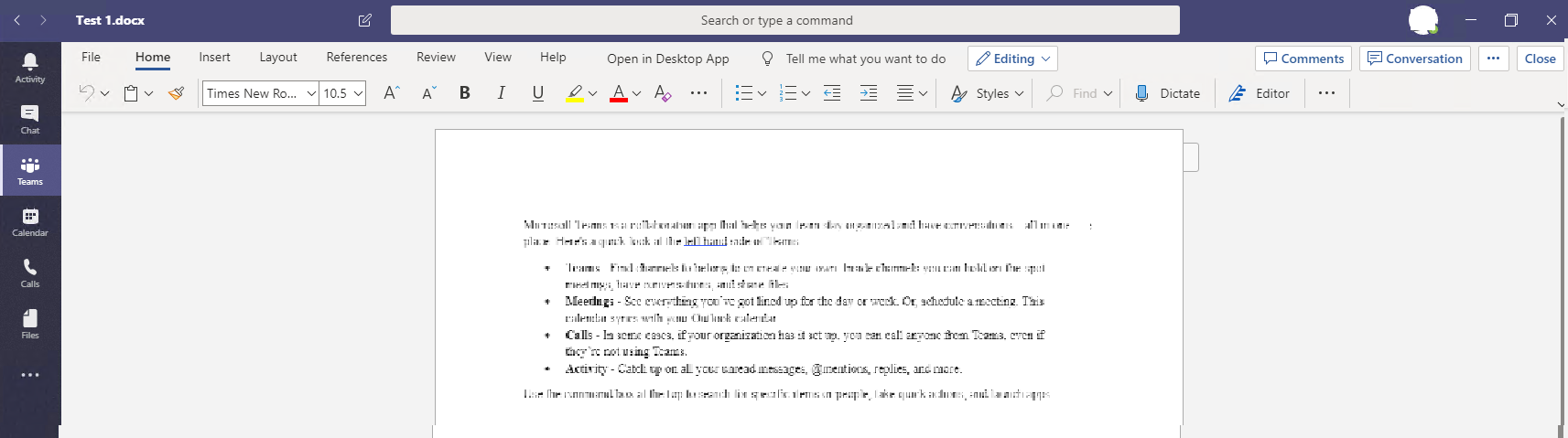Open the font name dropdown
Image resolution: width=1568 pixels, height=438 pixels.
tap(311, 93)
